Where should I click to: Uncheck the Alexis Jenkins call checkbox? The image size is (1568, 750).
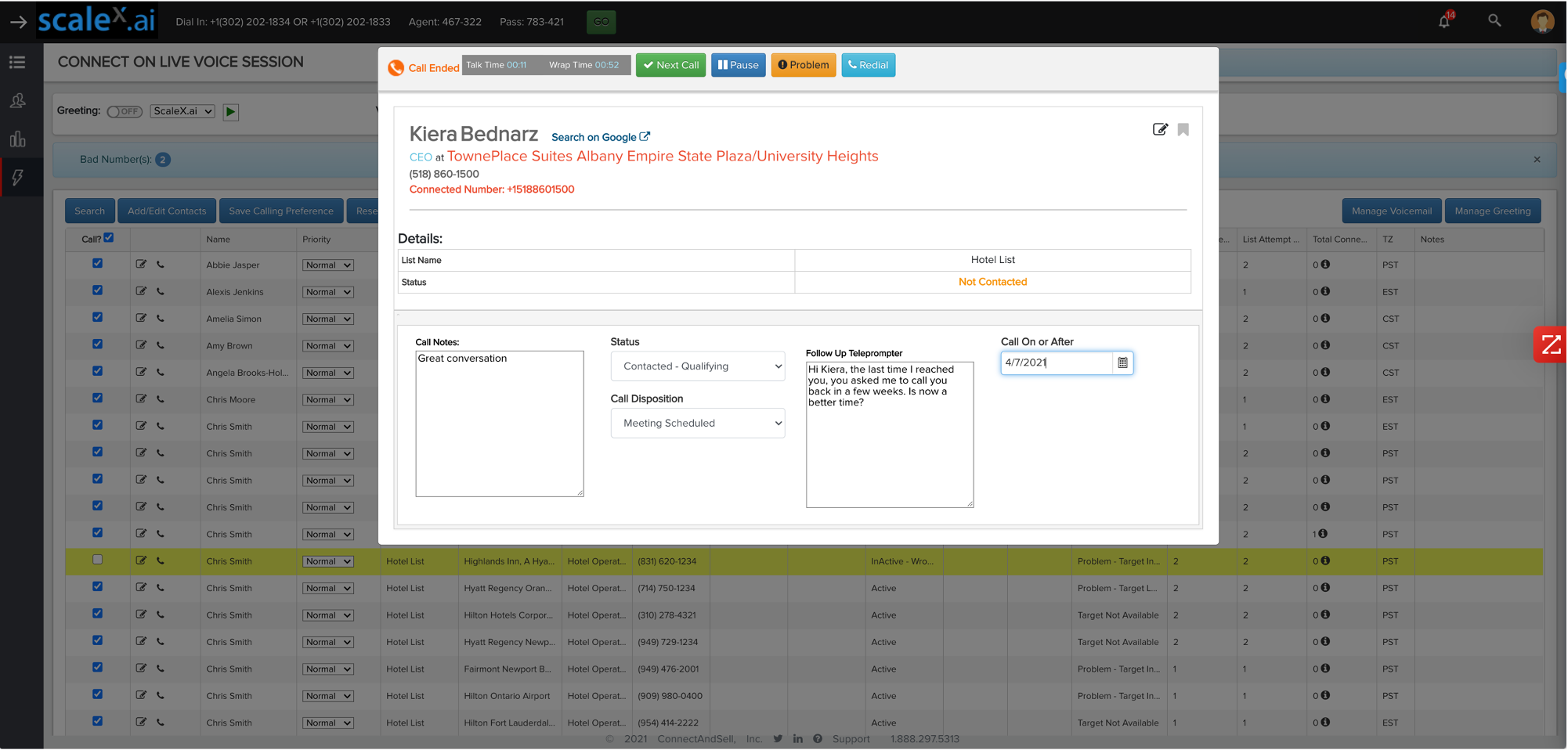pyautogui.click(x=97, y=290)
